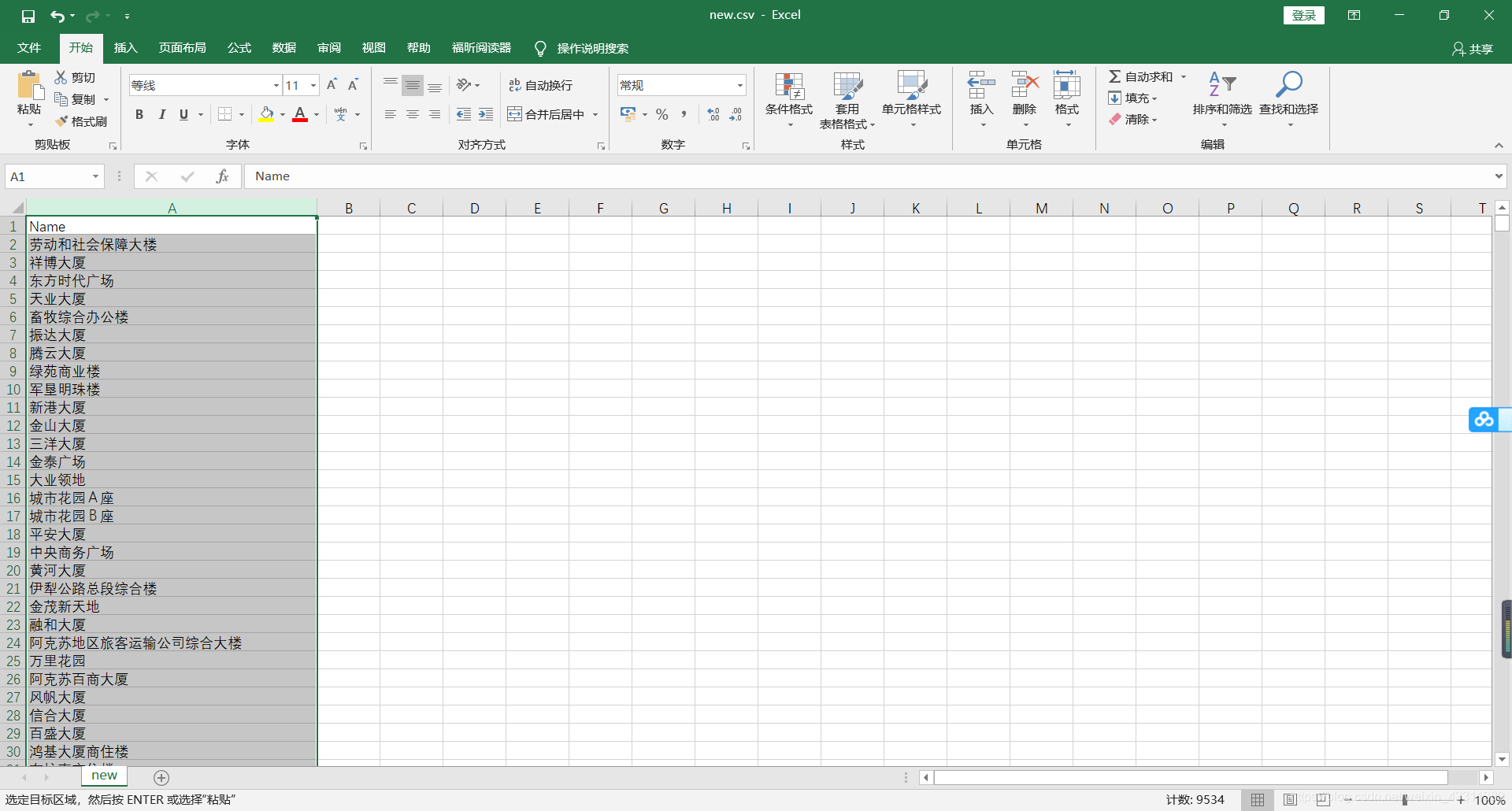Collapse the ribbon with chevron
This screenshot has height=811, width=1512.
1499,145
